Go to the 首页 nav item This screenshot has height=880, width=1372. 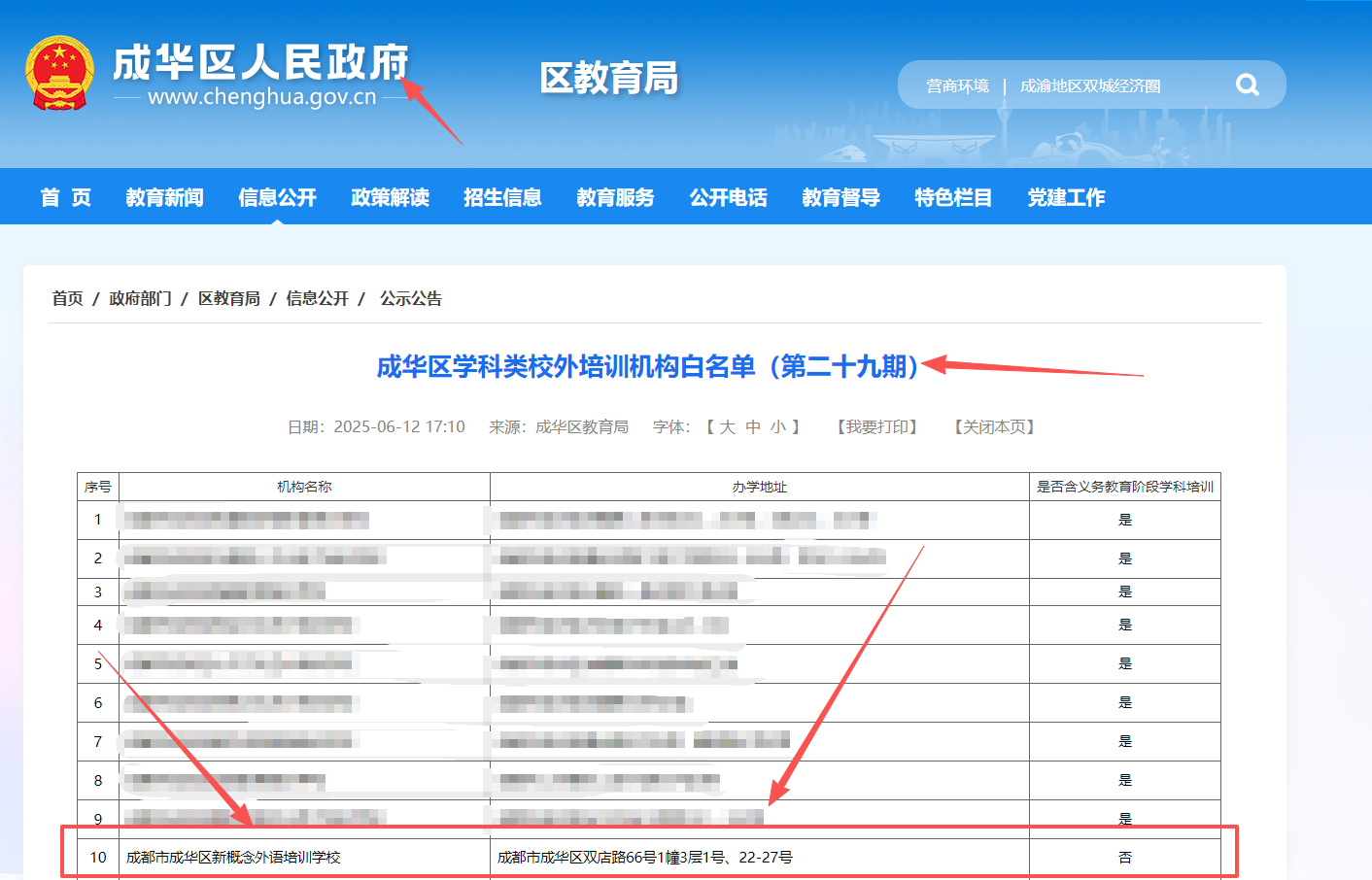point(66,198)
